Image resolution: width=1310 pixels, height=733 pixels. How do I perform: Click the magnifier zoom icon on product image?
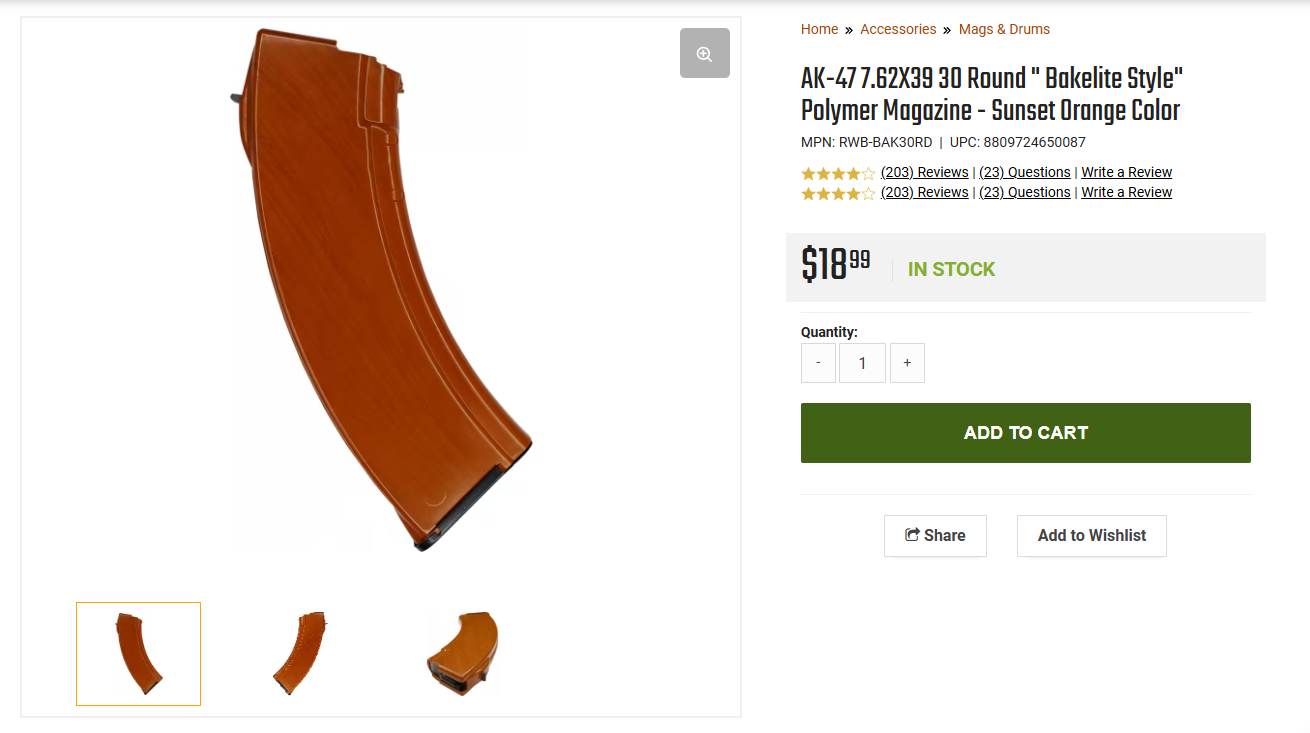[x=705, y=53]
